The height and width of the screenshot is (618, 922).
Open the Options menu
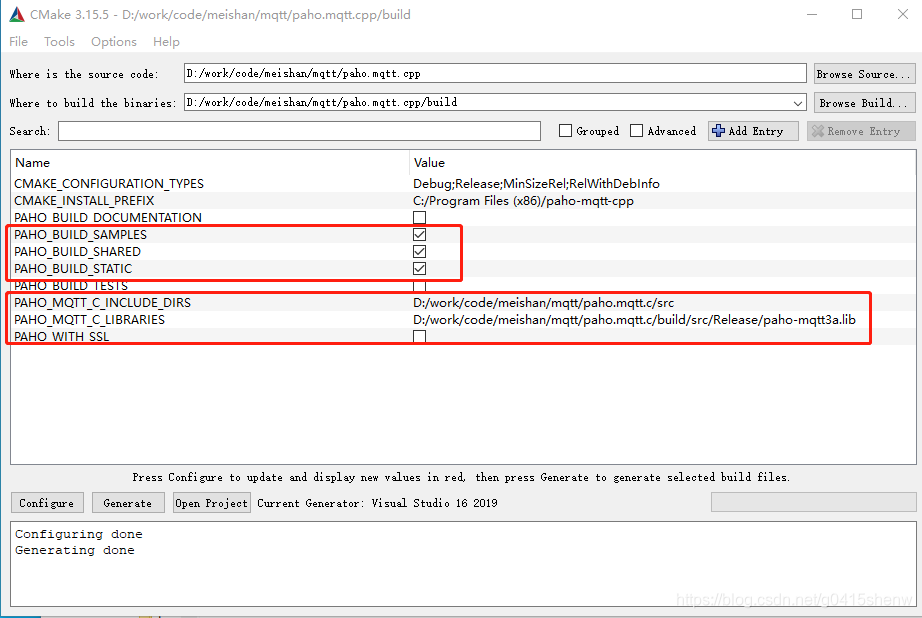tap(113, 42)
